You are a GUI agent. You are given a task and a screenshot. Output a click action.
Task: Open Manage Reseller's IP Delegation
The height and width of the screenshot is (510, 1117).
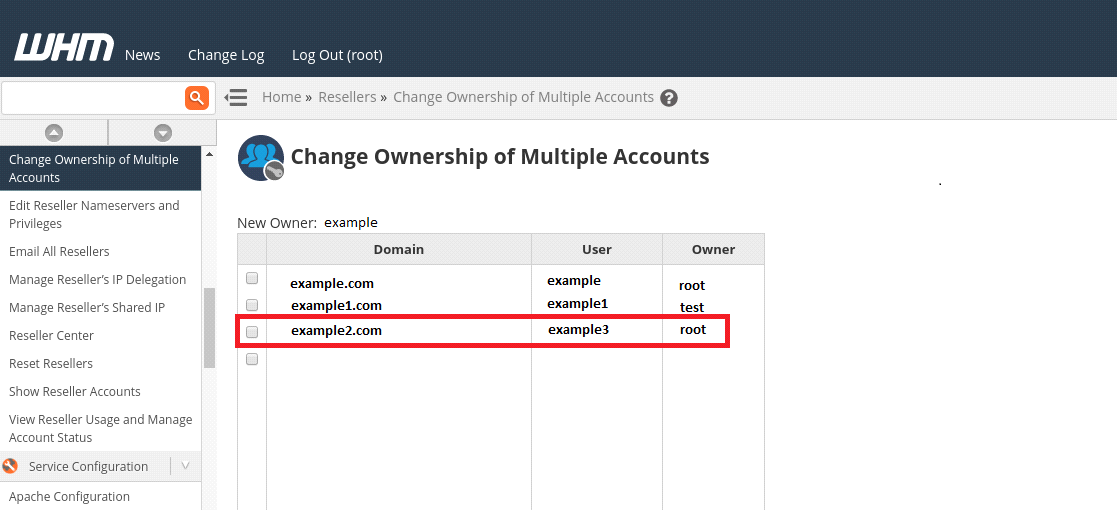[100, 279]
